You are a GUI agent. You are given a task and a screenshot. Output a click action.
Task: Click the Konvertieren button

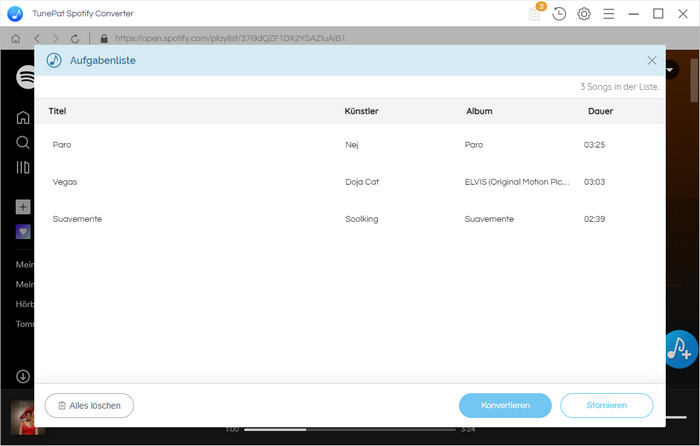pos(505,405)
